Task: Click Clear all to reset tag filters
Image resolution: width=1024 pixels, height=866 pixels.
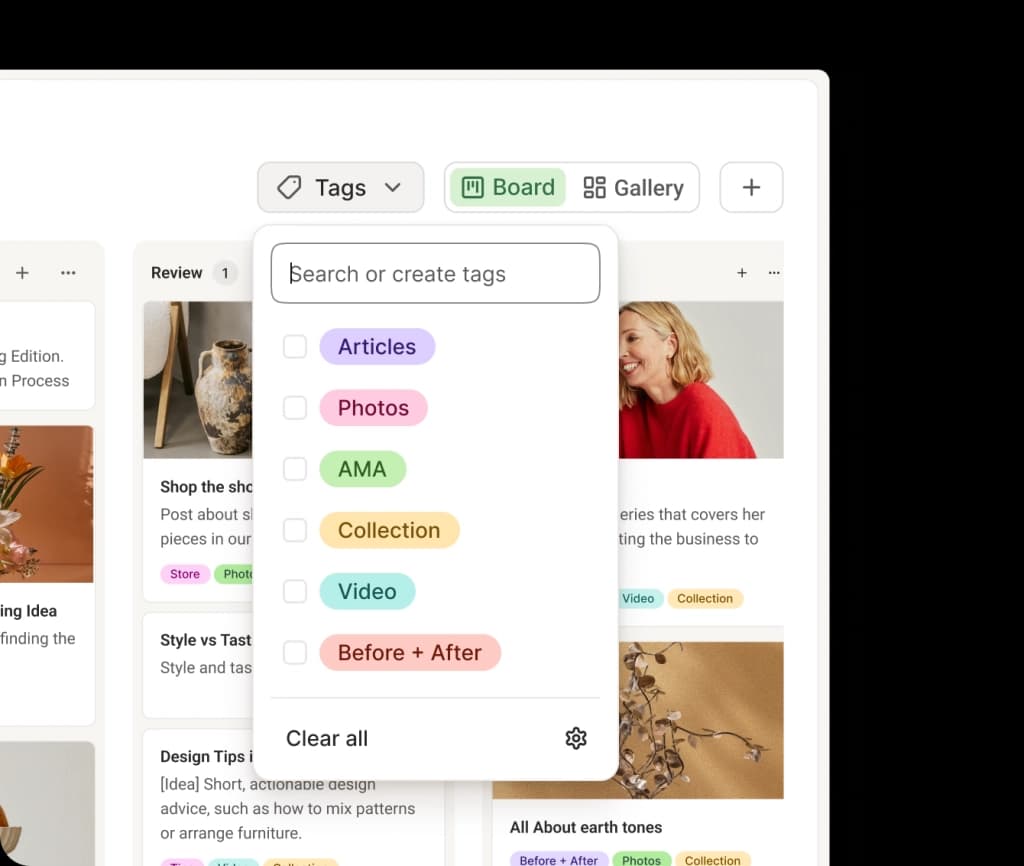Action: point(326,738)
